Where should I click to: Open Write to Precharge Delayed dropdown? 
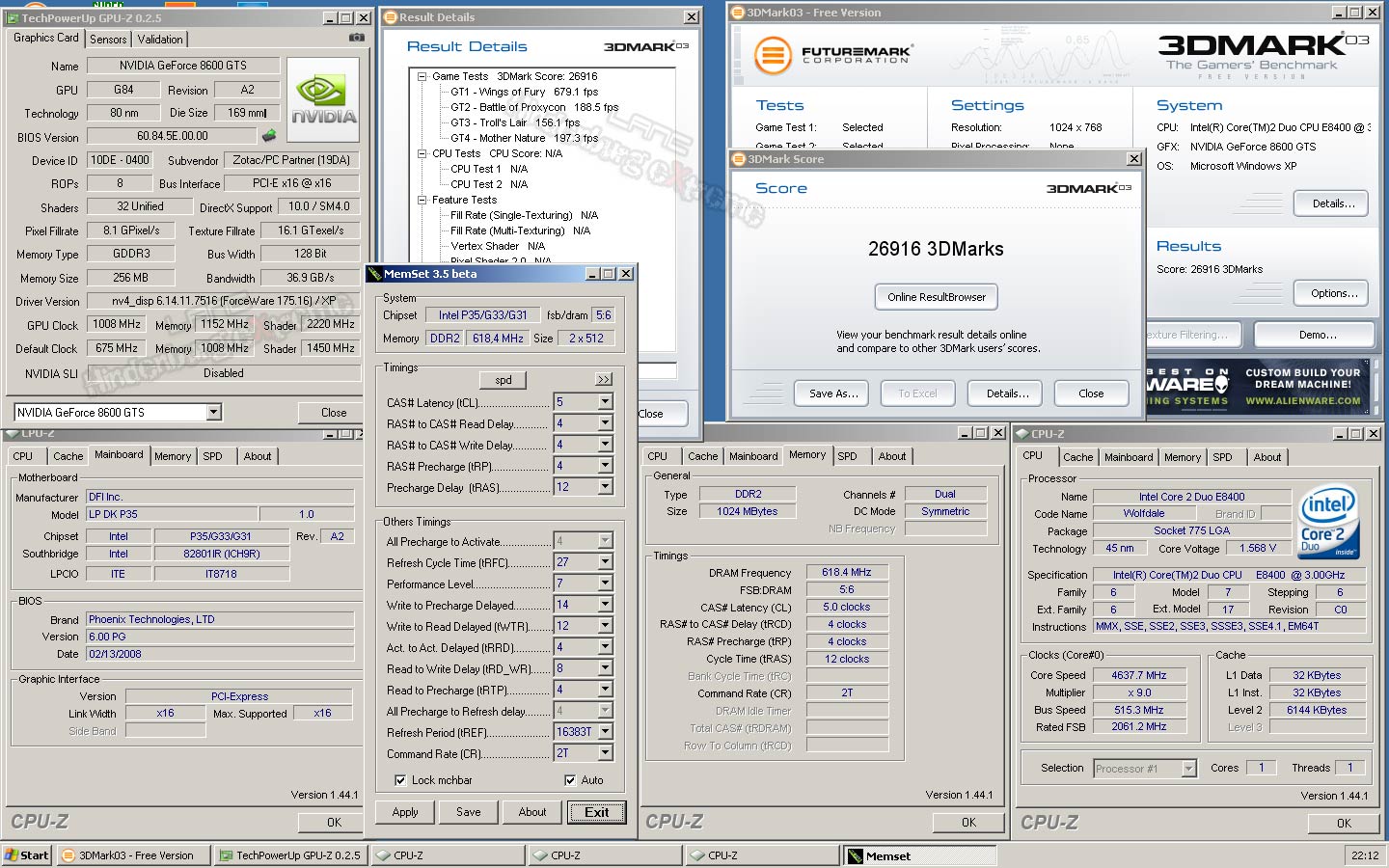(606, 605)
